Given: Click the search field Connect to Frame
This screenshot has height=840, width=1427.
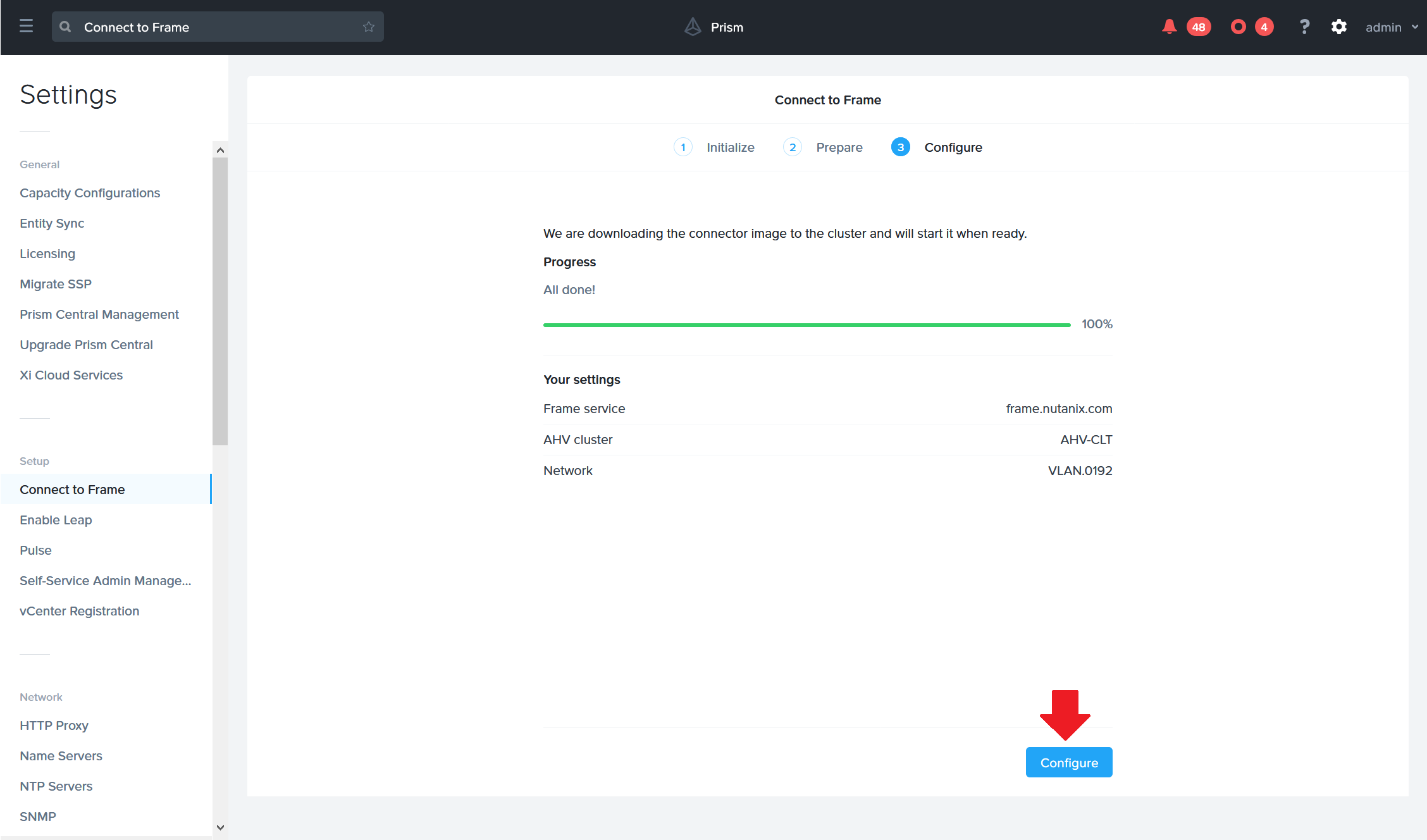Looking at the screenshot, I should pyautogui.click(x=218, y=27).
